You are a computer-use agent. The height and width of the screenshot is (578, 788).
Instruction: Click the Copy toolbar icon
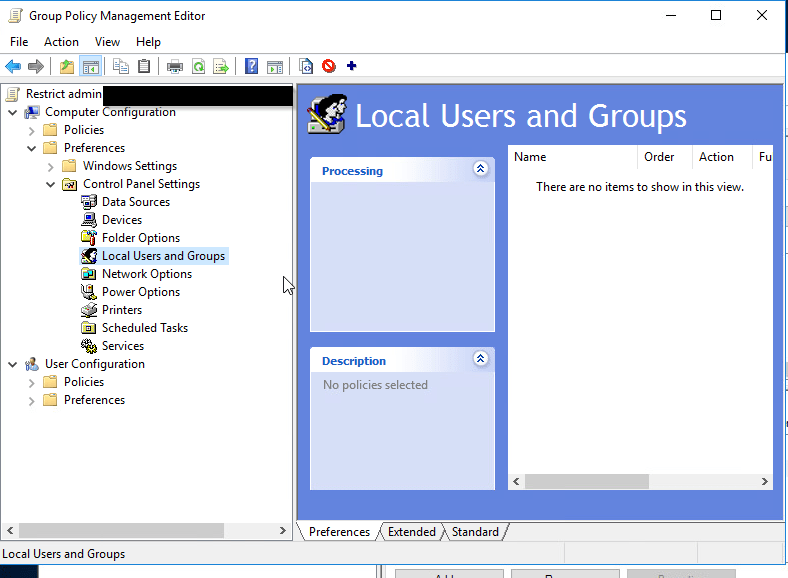[x=121, y=66]
